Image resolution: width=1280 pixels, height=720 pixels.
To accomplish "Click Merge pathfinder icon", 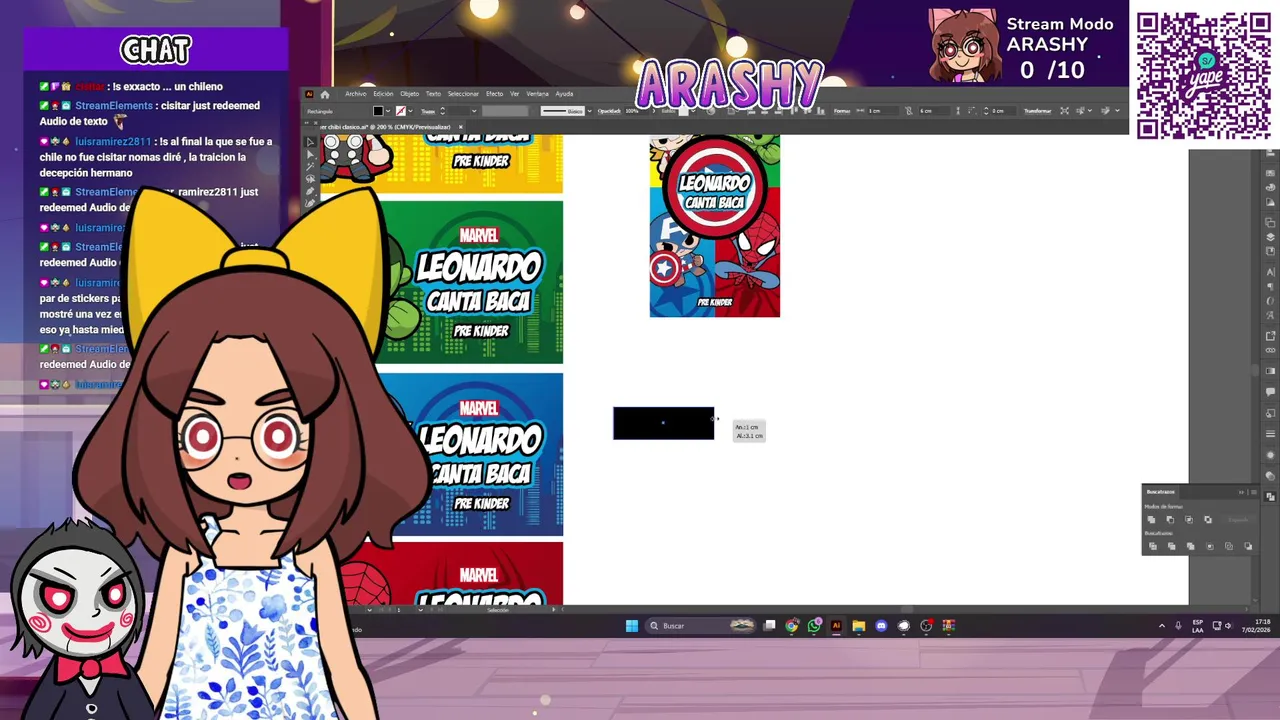I will 1191,546.
